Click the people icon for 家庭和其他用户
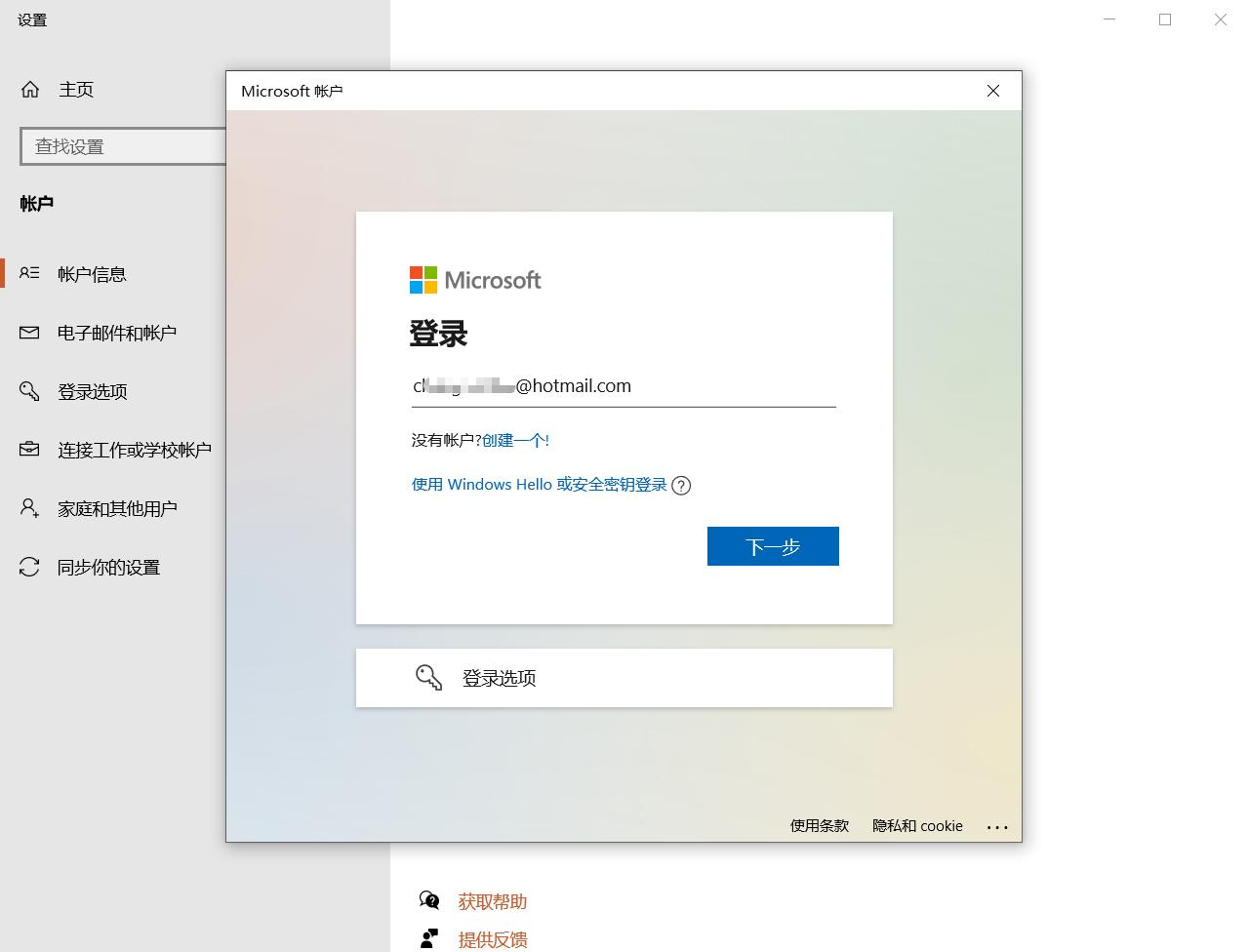Screen dimensions: 1249x952 click(x=27, y=508)
